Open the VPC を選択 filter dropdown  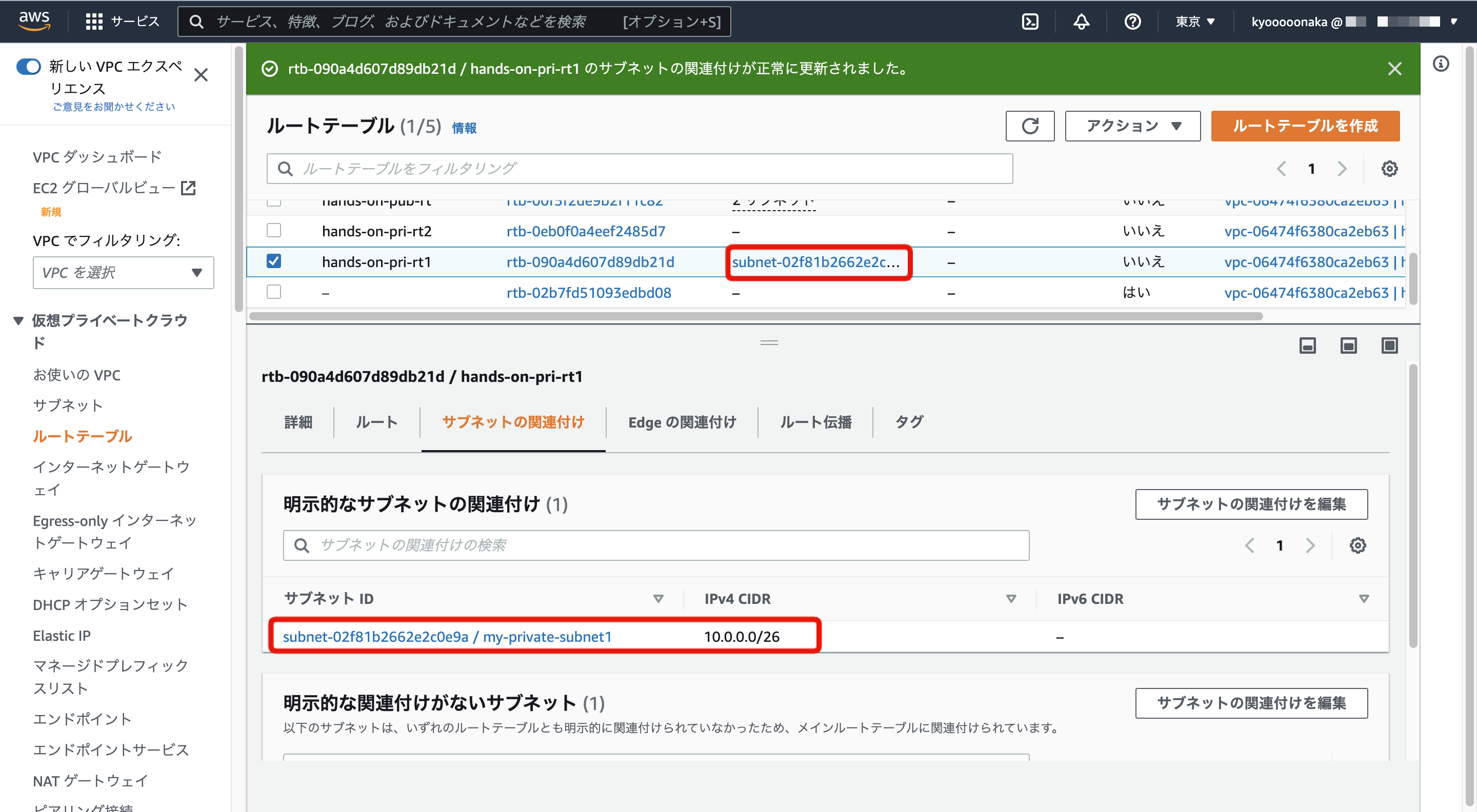click(x=123, y=272)
